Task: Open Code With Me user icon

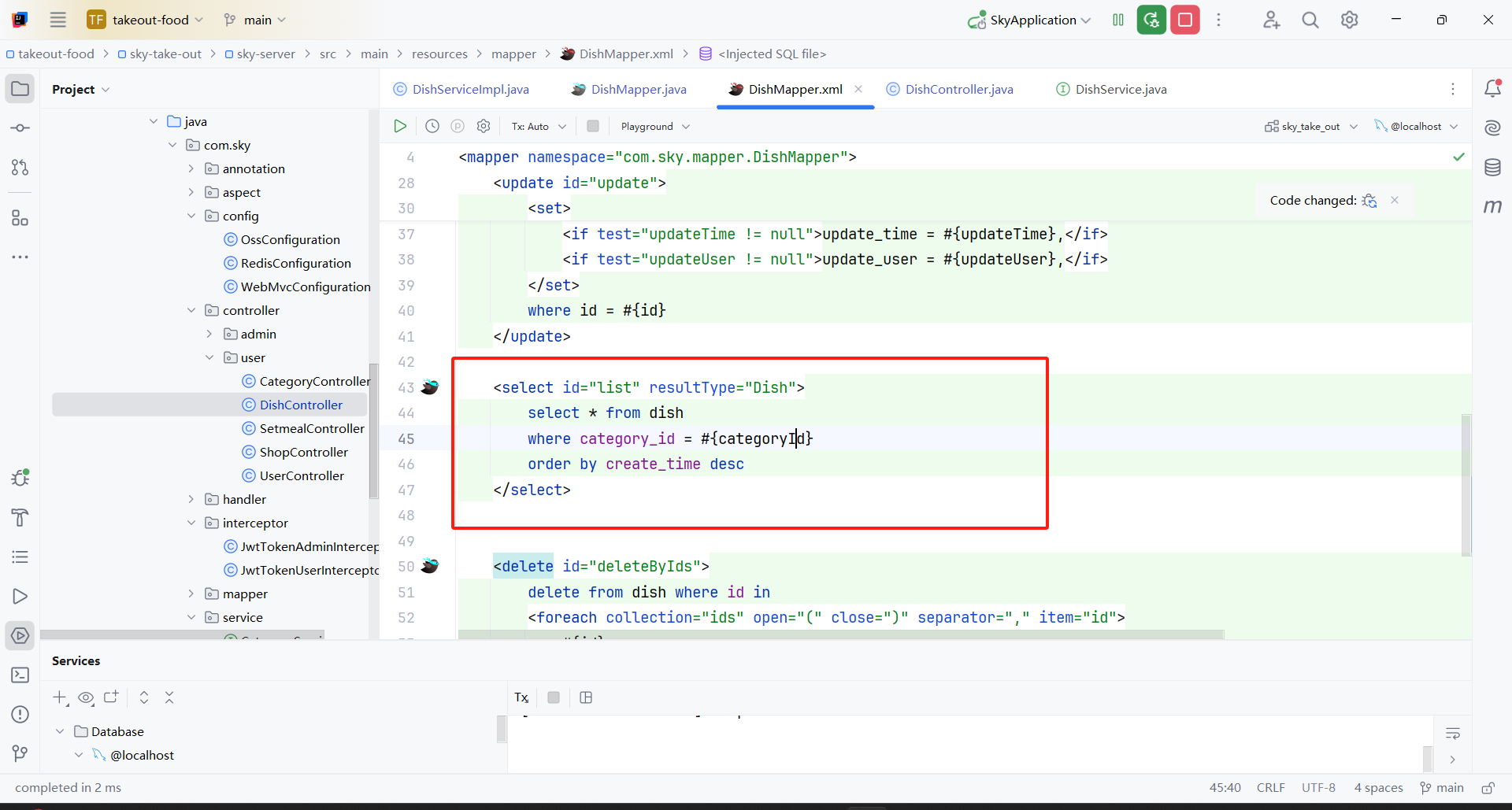Action: [x=1271, y=20]
